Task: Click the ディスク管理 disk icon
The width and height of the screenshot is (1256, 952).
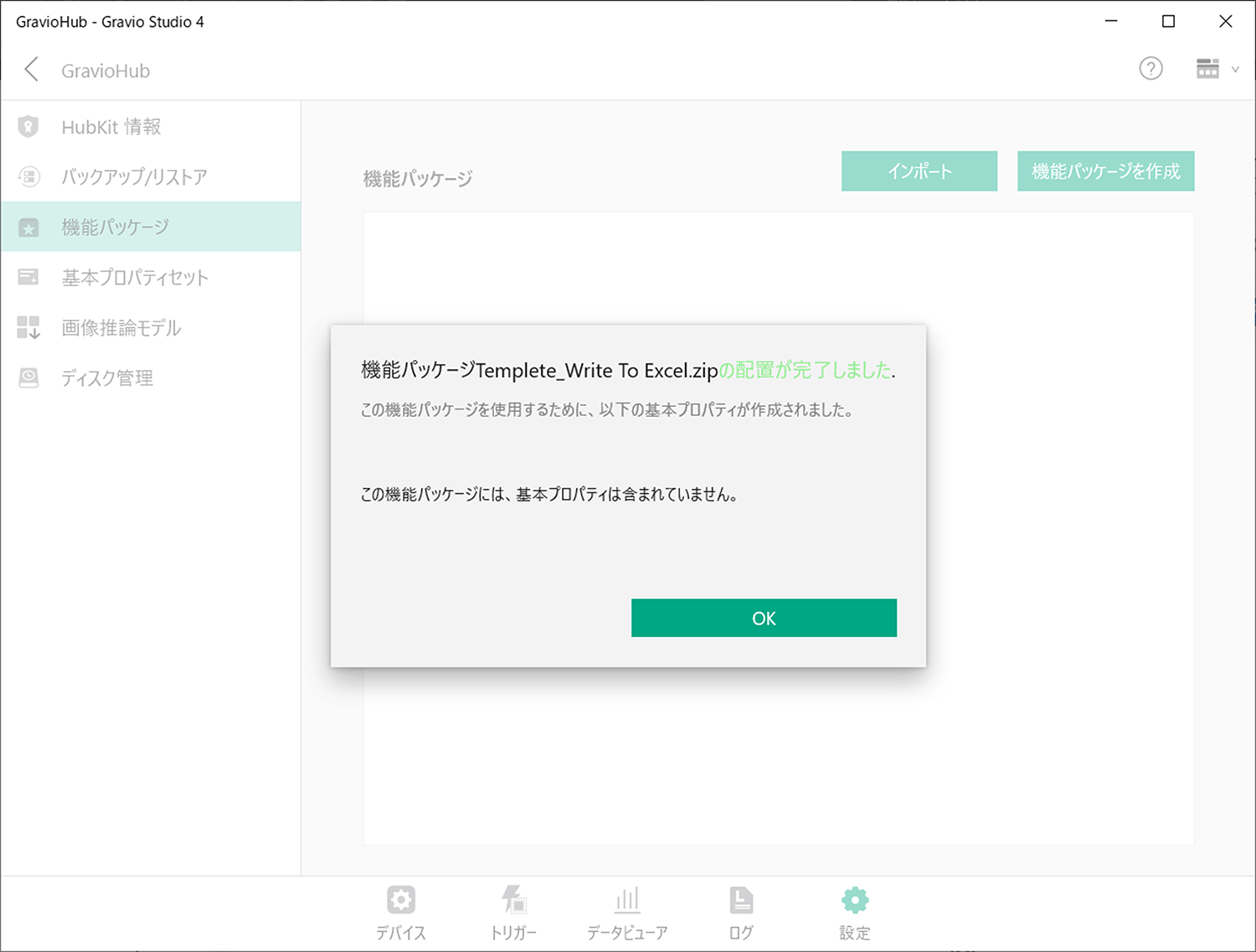Action: click(28, 378)
